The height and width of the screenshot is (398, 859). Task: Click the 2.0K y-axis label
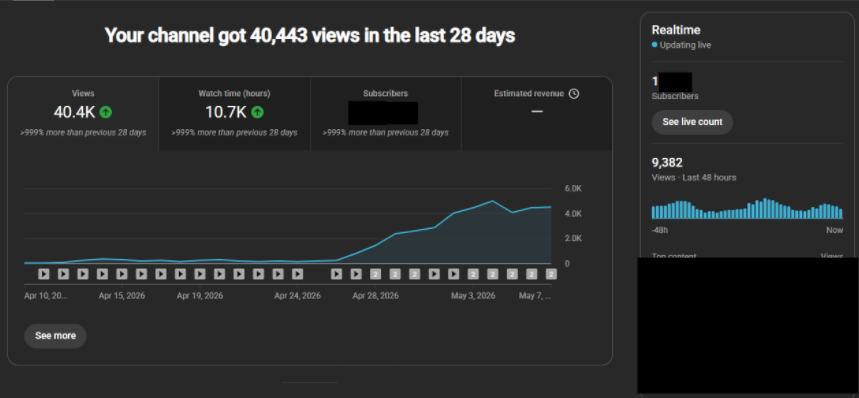pyautogui.click(x=573, y=239)
